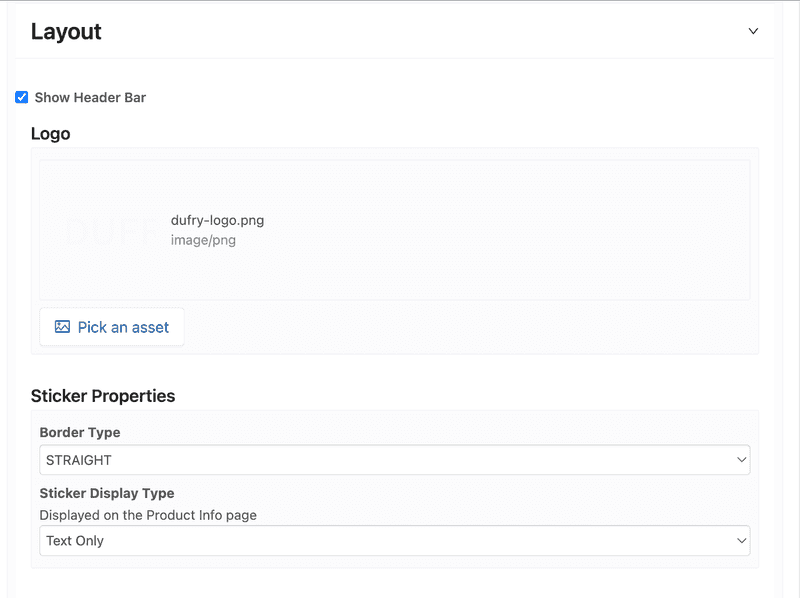This screenshot has width=800, height=598.
Task: Uncheck the Show Header Bar checkbox
Action: coord(21,97)
